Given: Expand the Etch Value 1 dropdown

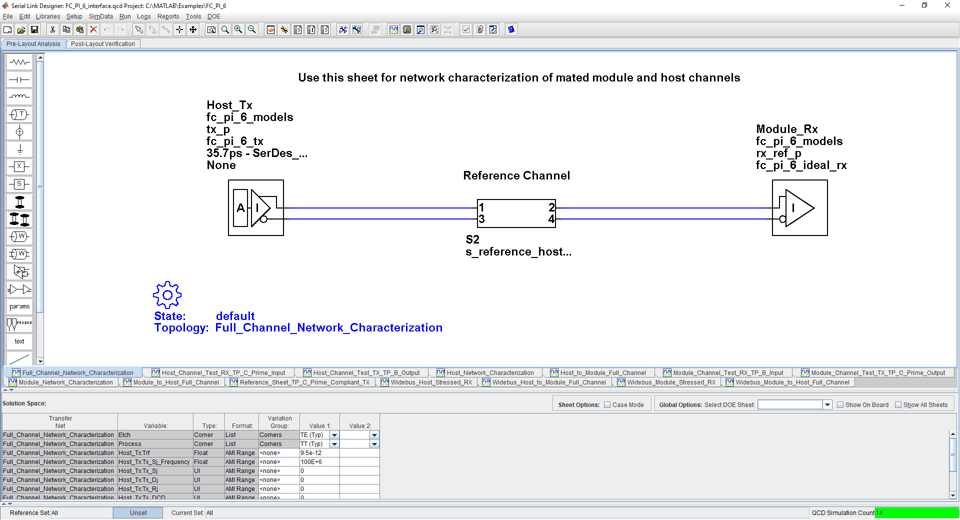Looking at the screenshot, I should 334,436.
